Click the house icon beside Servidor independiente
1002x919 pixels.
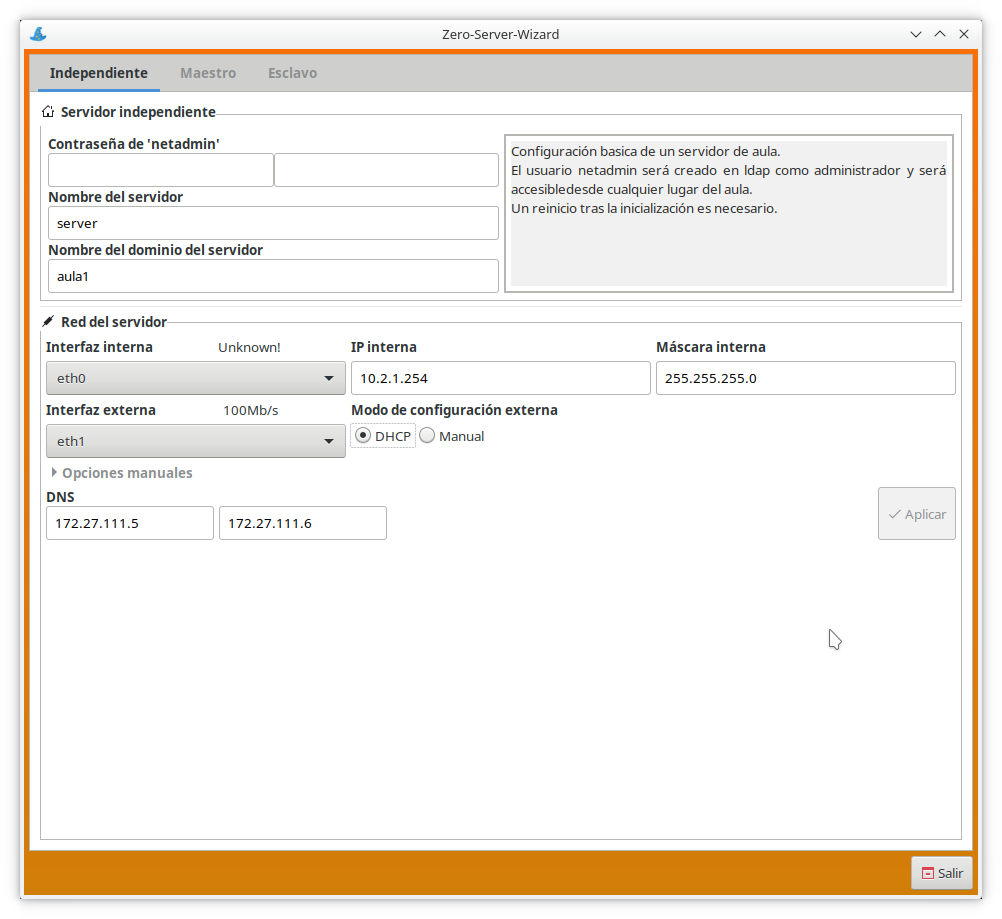[x=48, y=113]
